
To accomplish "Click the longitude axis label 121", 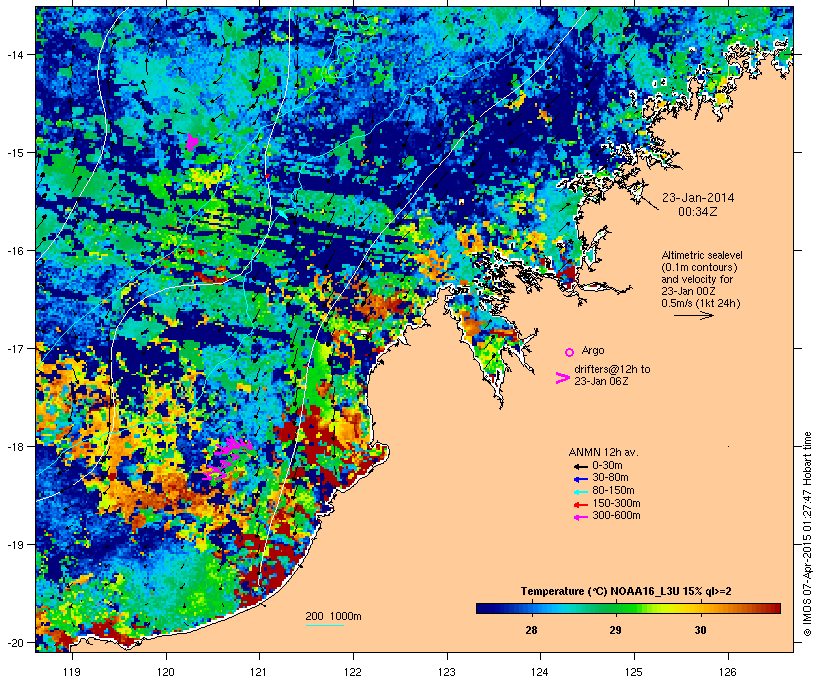I will click(x=259, y=672).
